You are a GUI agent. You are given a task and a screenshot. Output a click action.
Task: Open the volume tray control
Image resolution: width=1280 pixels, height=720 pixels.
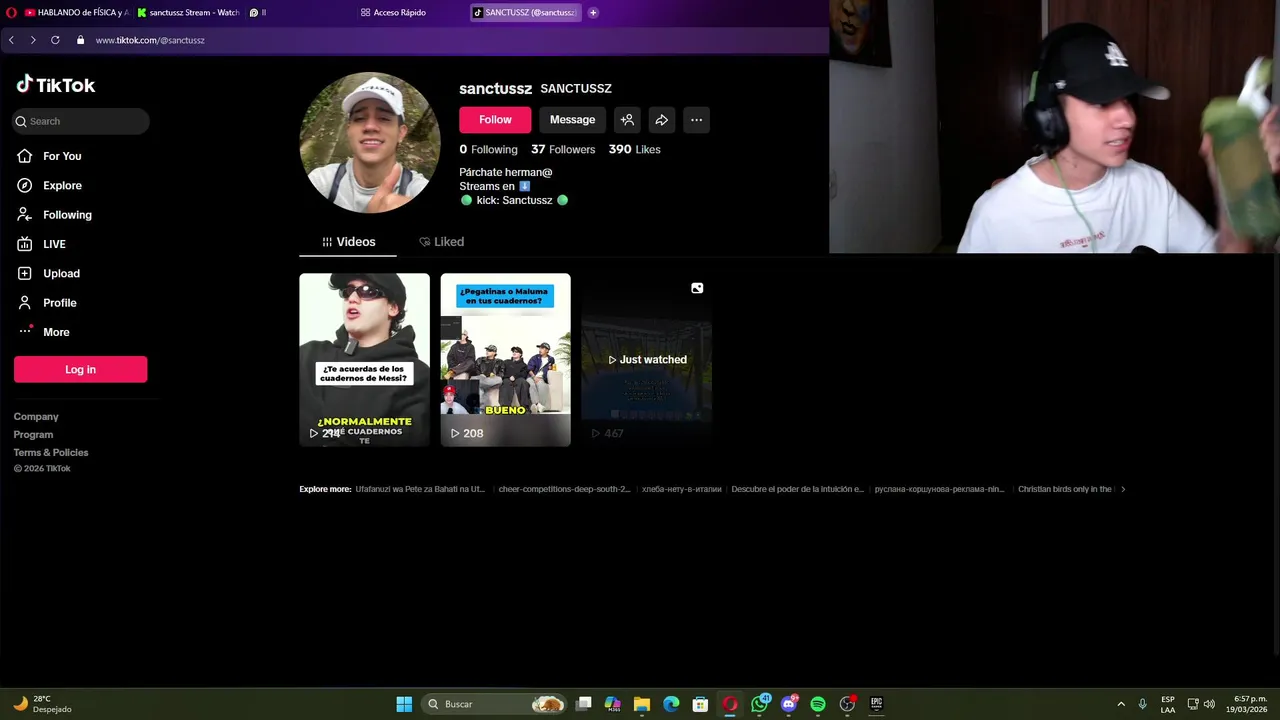tap(1209, 704)
